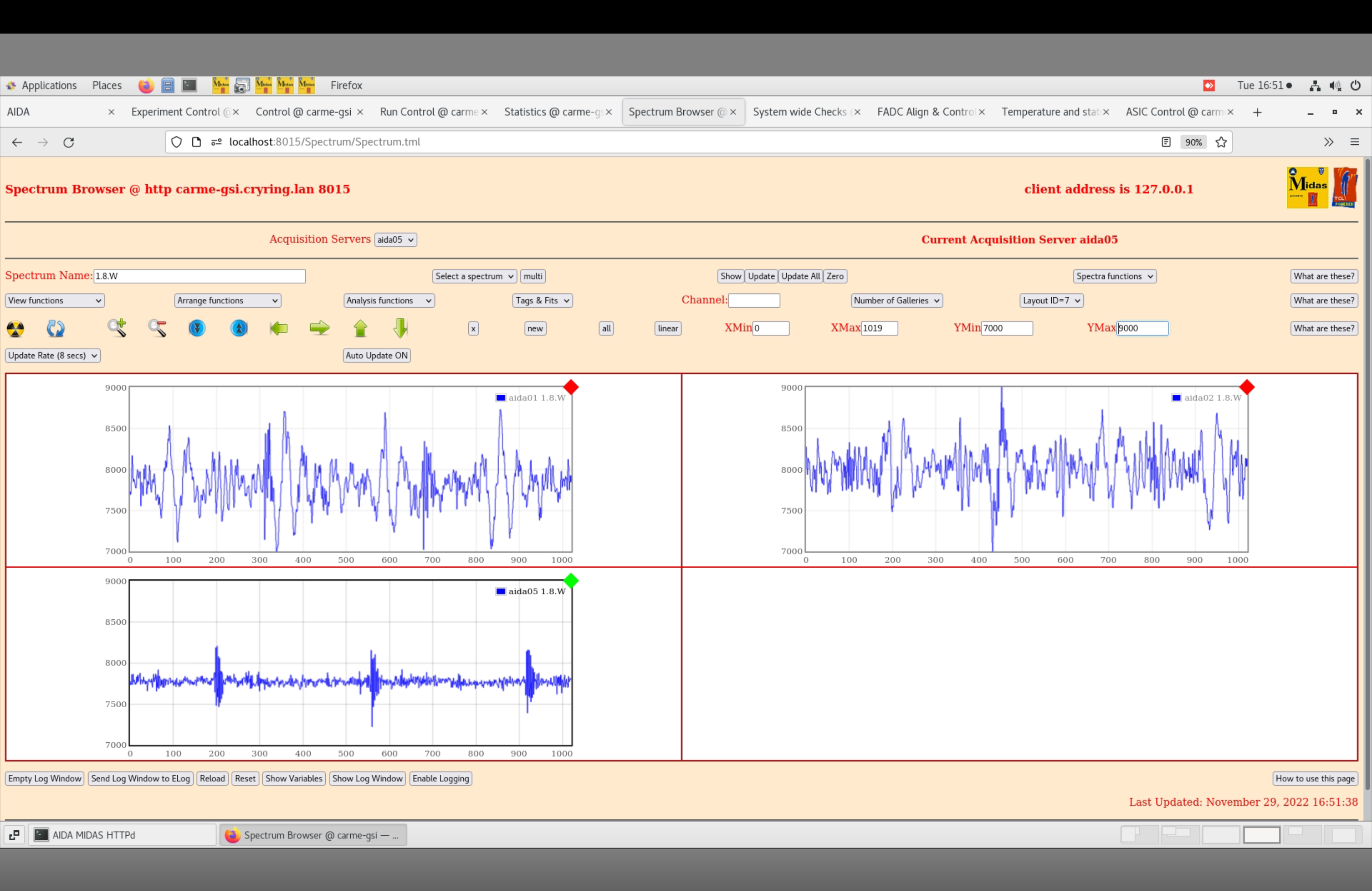Screen dimensions: 1372x891
Task: Click the blue double up-arrow icon
Action: [239, 328]
